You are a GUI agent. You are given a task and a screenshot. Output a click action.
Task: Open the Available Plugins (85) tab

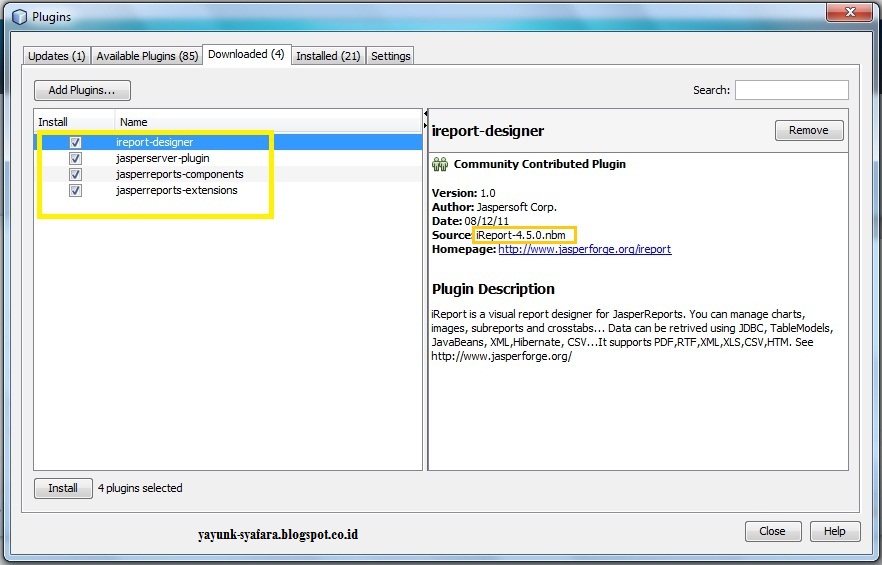coord(147,56)
